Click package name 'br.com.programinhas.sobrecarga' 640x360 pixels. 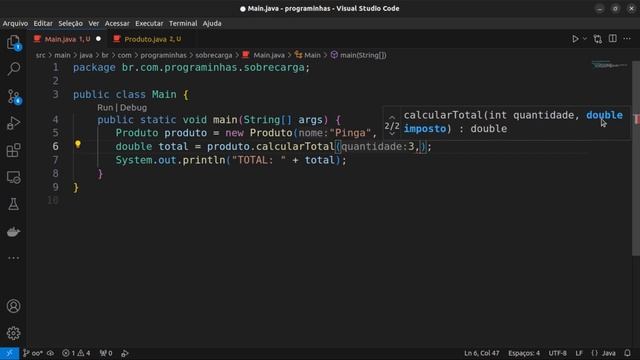pyautogui.click(x=213, y=67)
